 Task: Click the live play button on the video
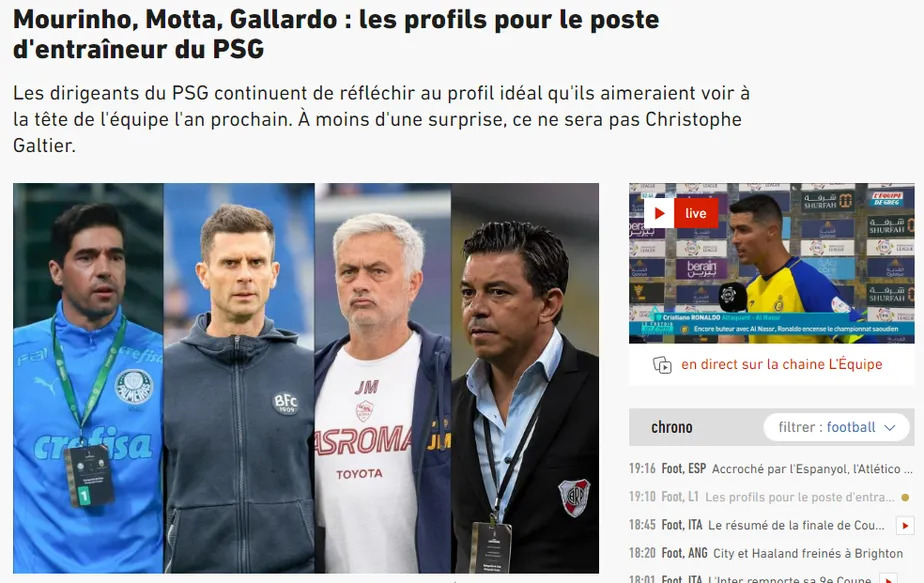click(x=659, y=213)
